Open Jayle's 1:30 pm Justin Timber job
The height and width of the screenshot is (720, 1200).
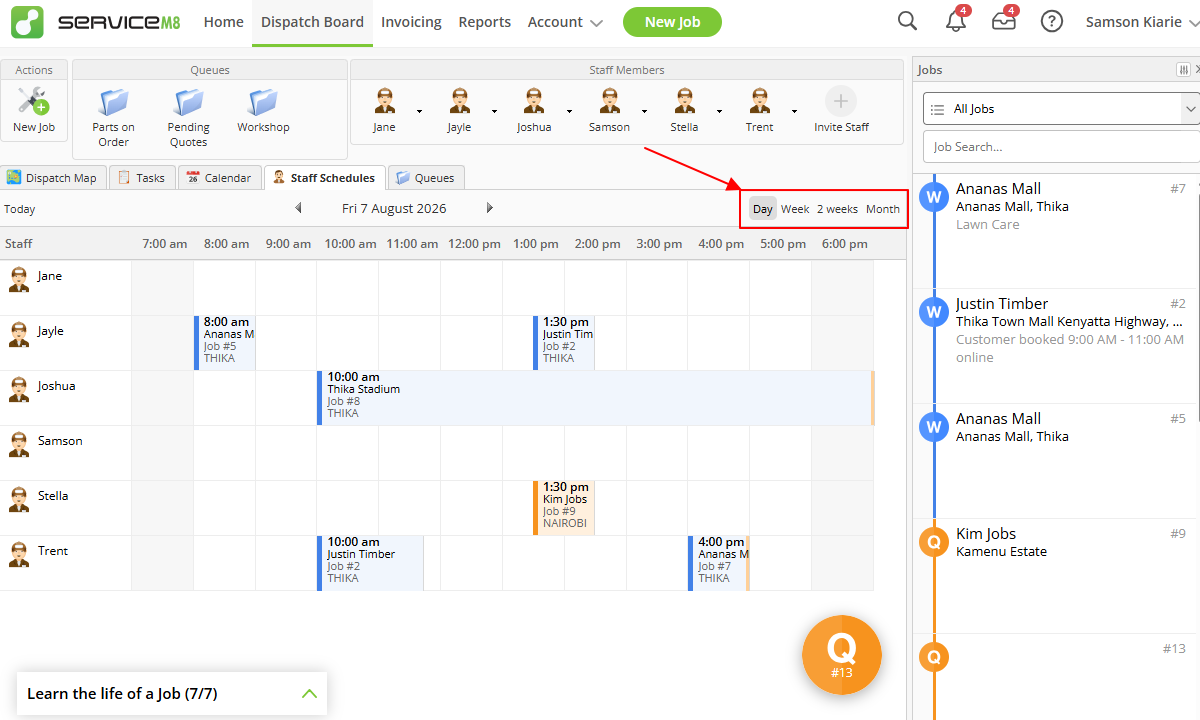[564, 343]
